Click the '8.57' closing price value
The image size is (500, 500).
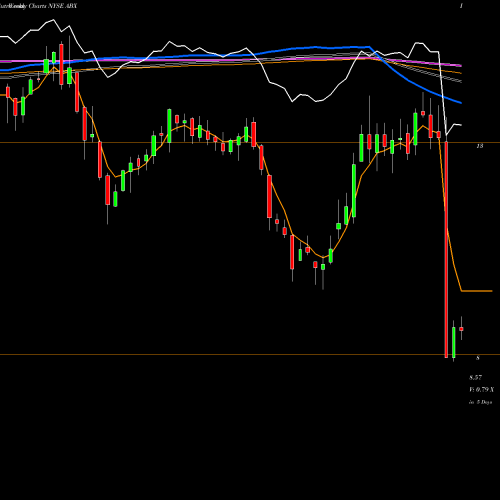(475, 377)
